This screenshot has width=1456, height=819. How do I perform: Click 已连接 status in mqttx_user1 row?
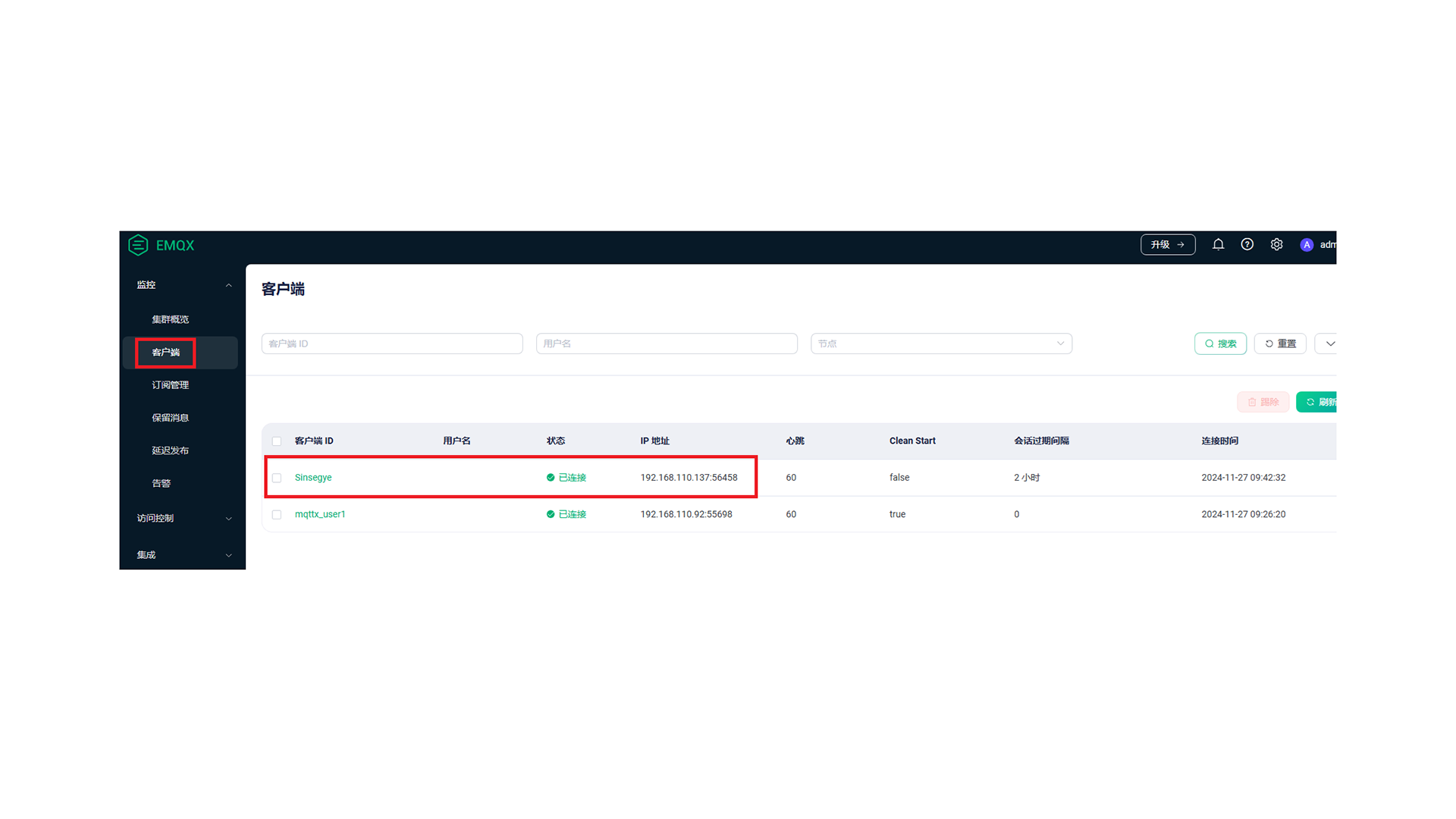click(566, 514)
